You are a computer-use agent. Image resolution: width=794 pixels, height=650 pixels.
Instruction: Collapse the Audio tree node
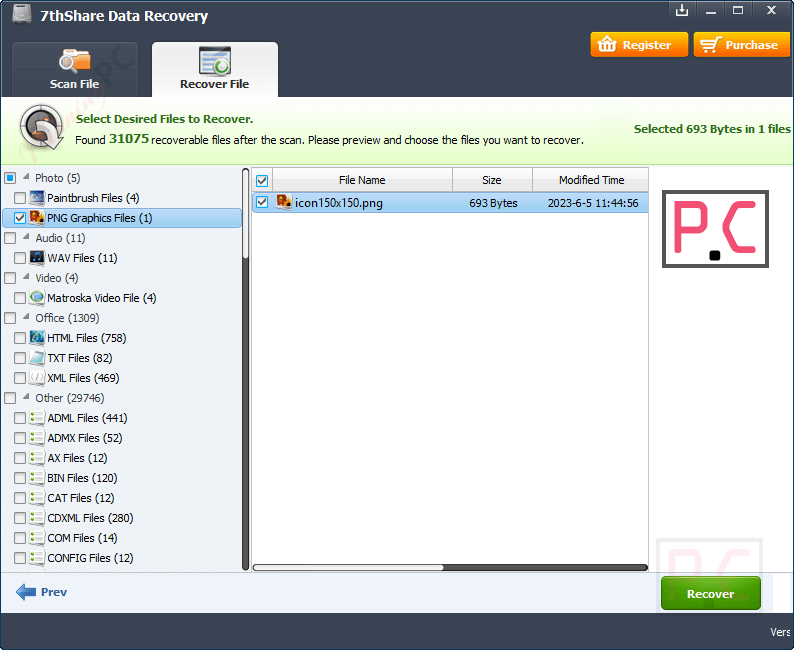(26, 236)
